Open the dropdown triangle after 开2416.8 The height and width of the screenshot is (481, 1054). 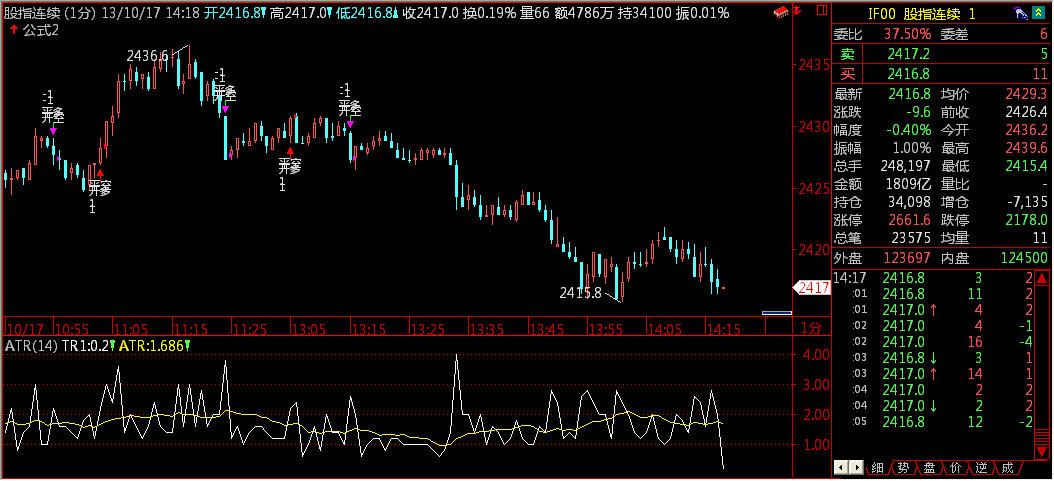tap(264, 13)
